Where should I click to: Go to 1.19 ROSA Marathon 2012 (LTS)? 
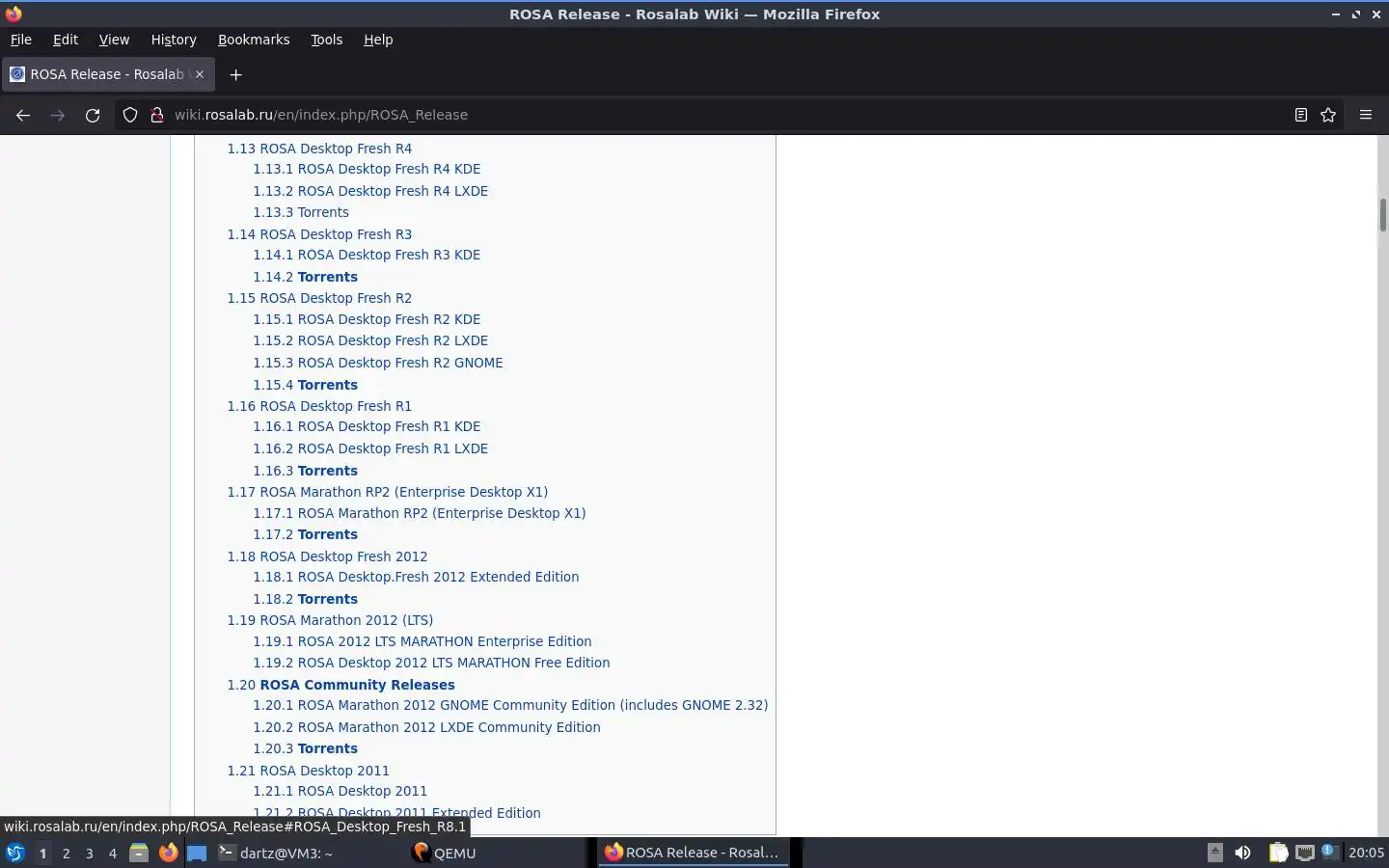pyautogui.click(x=330, y=620)
